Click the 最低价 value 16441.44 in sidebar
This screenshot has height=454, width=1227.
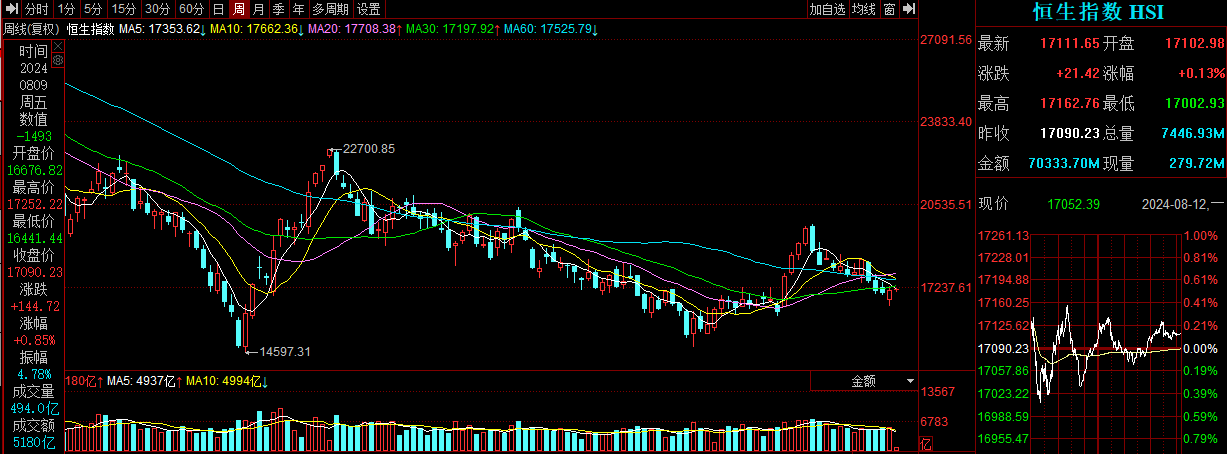[34, 238]
